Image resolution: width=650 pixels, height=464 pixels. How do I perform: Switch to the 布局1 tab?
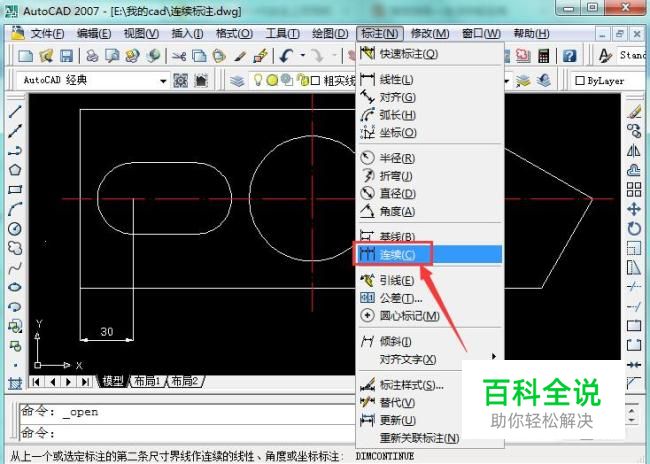(x=147, y=381)
